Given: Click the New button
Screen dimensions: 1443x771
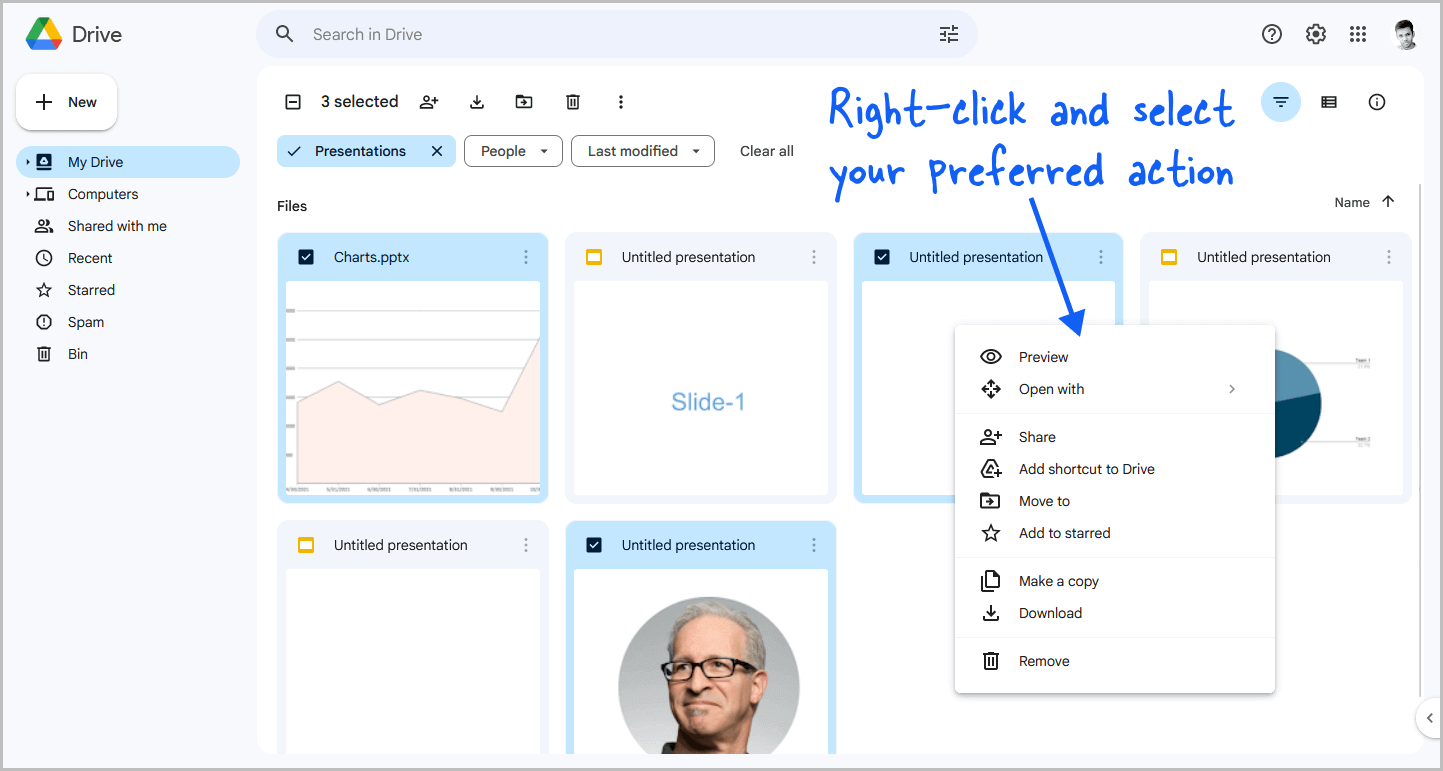Looking at the screenshot, I should 66,101.
